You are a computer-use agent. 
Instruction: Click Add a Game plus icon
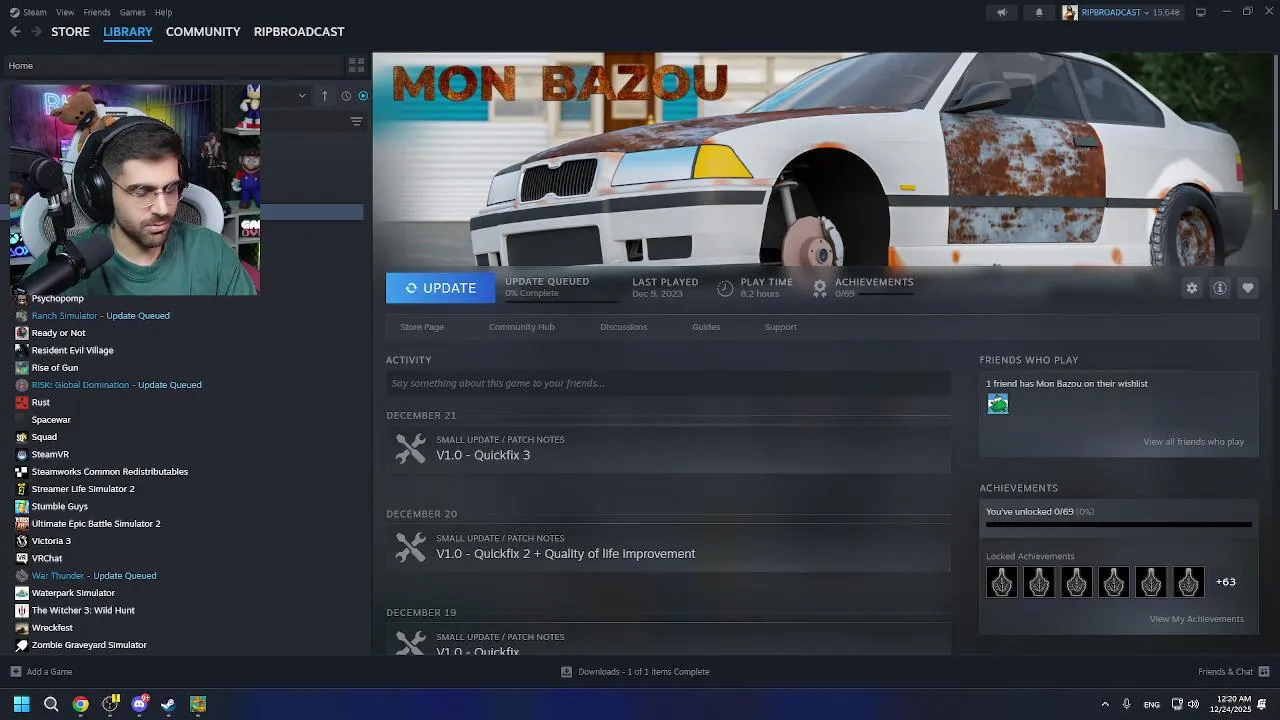point(15,672)
